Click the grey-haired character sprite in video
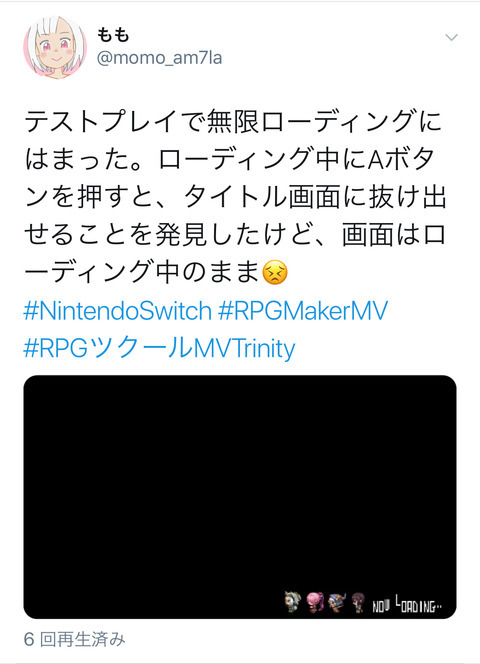Image resolution: width=480 pixels, height=664 pixels. (293, 602)
